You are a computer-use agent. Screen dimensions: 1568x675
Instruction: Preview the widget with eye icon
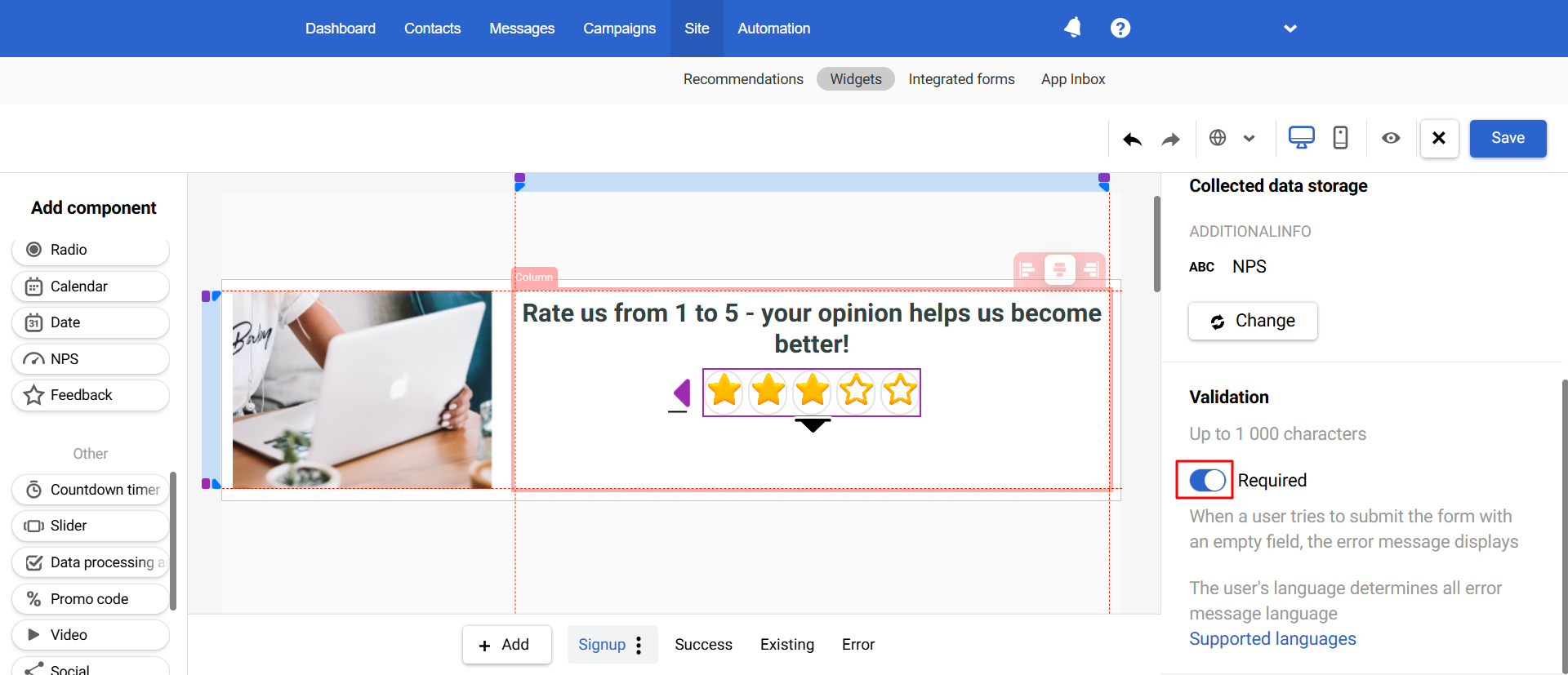(1391, 138)
